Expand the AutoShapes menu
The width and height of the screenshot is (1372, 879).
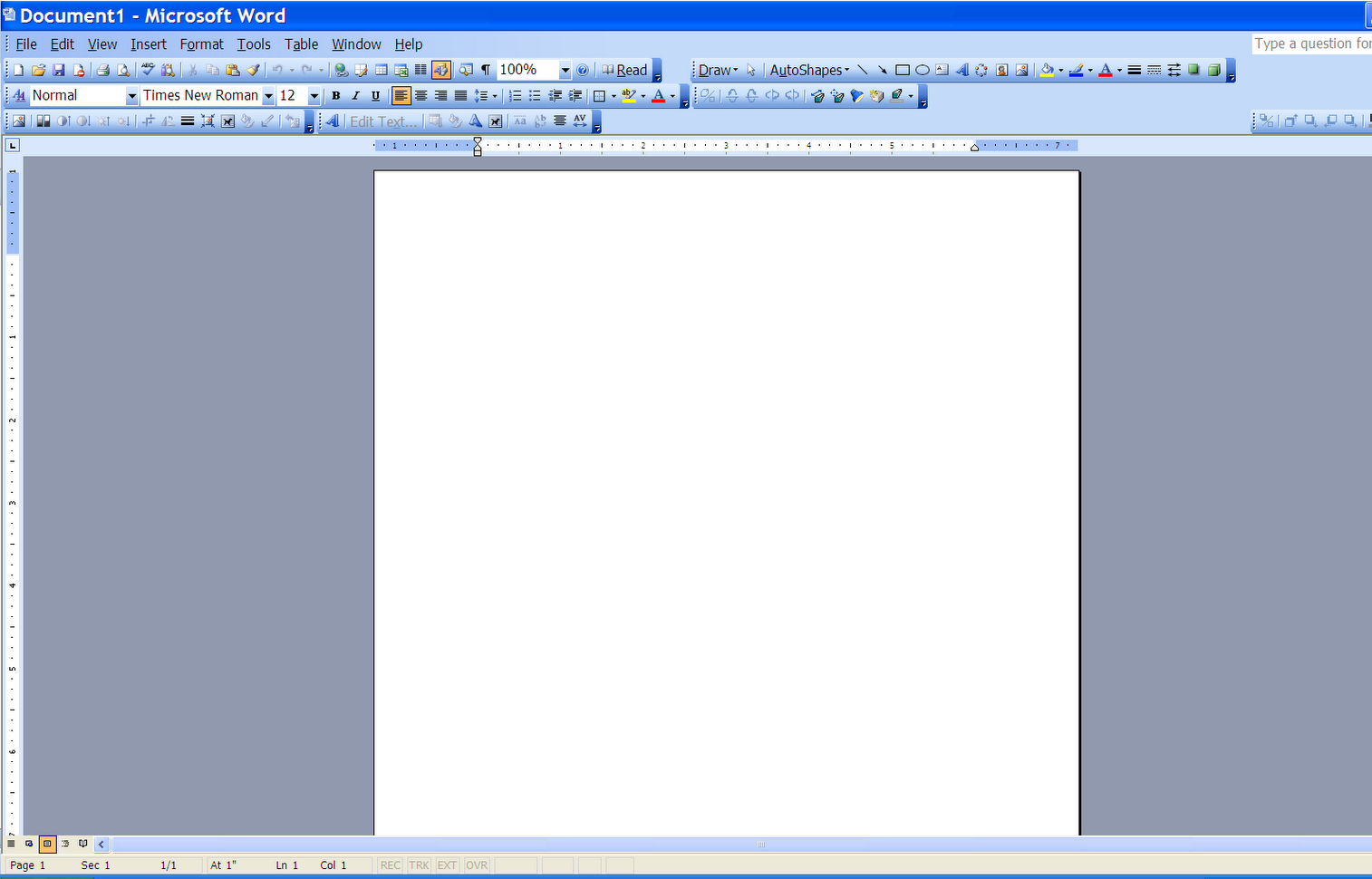pos(809,70)
